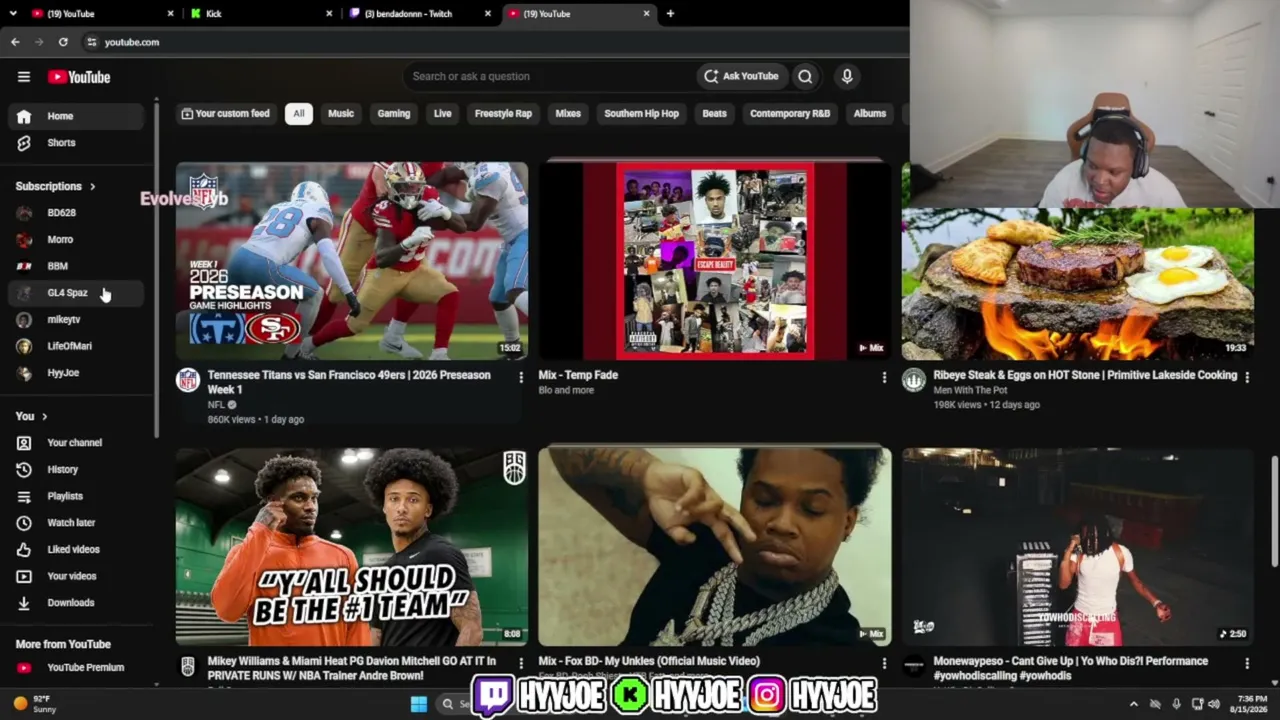Open the Tennessee Titans vs 49ers title

tap(349, 382)
